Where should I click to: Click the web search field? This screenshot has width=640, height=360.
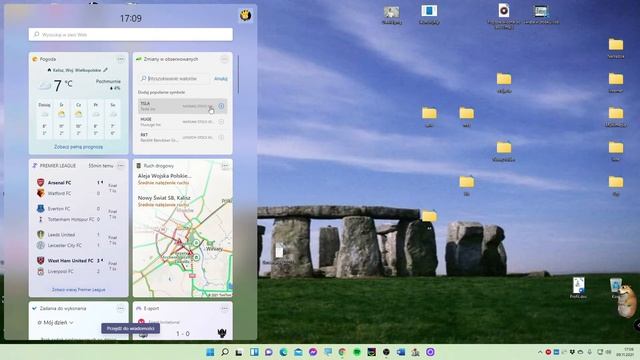131,35
